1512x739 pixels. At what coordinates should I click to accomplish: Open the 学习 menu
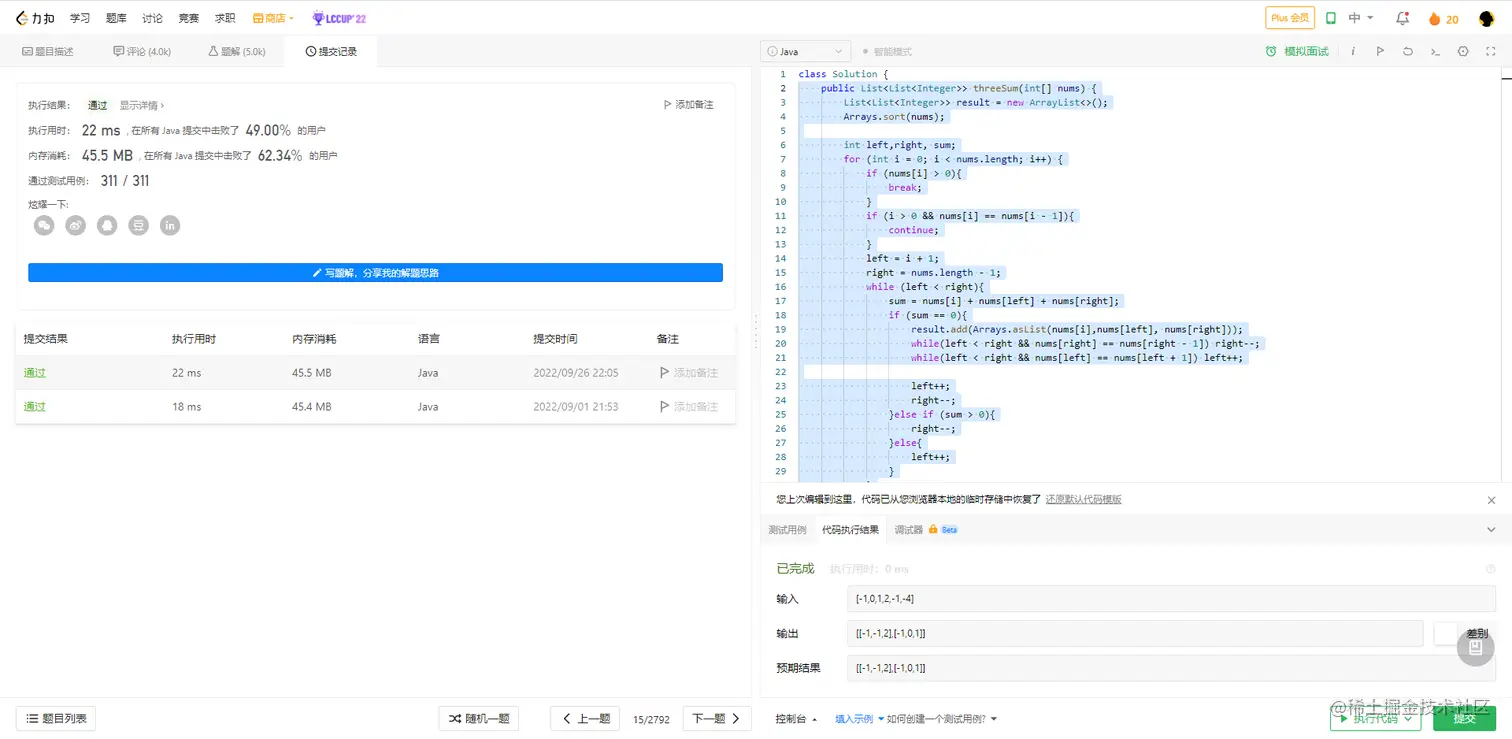(x=80, y=18)
